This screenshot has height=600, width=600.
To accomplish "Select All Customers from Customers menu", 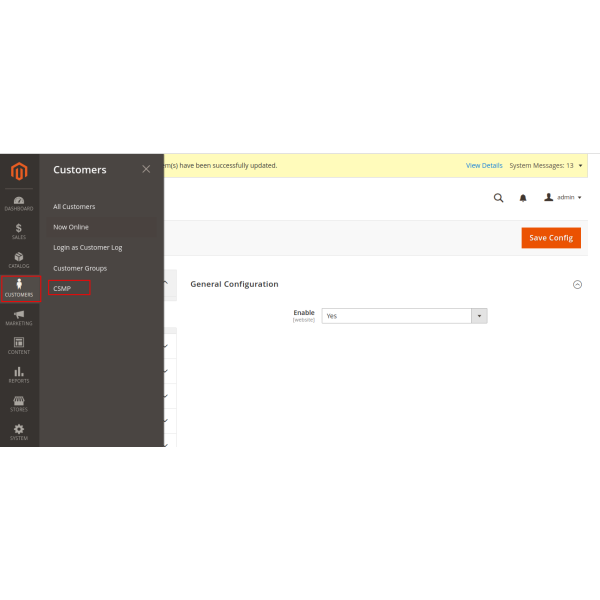I will (x=74, y=207).
